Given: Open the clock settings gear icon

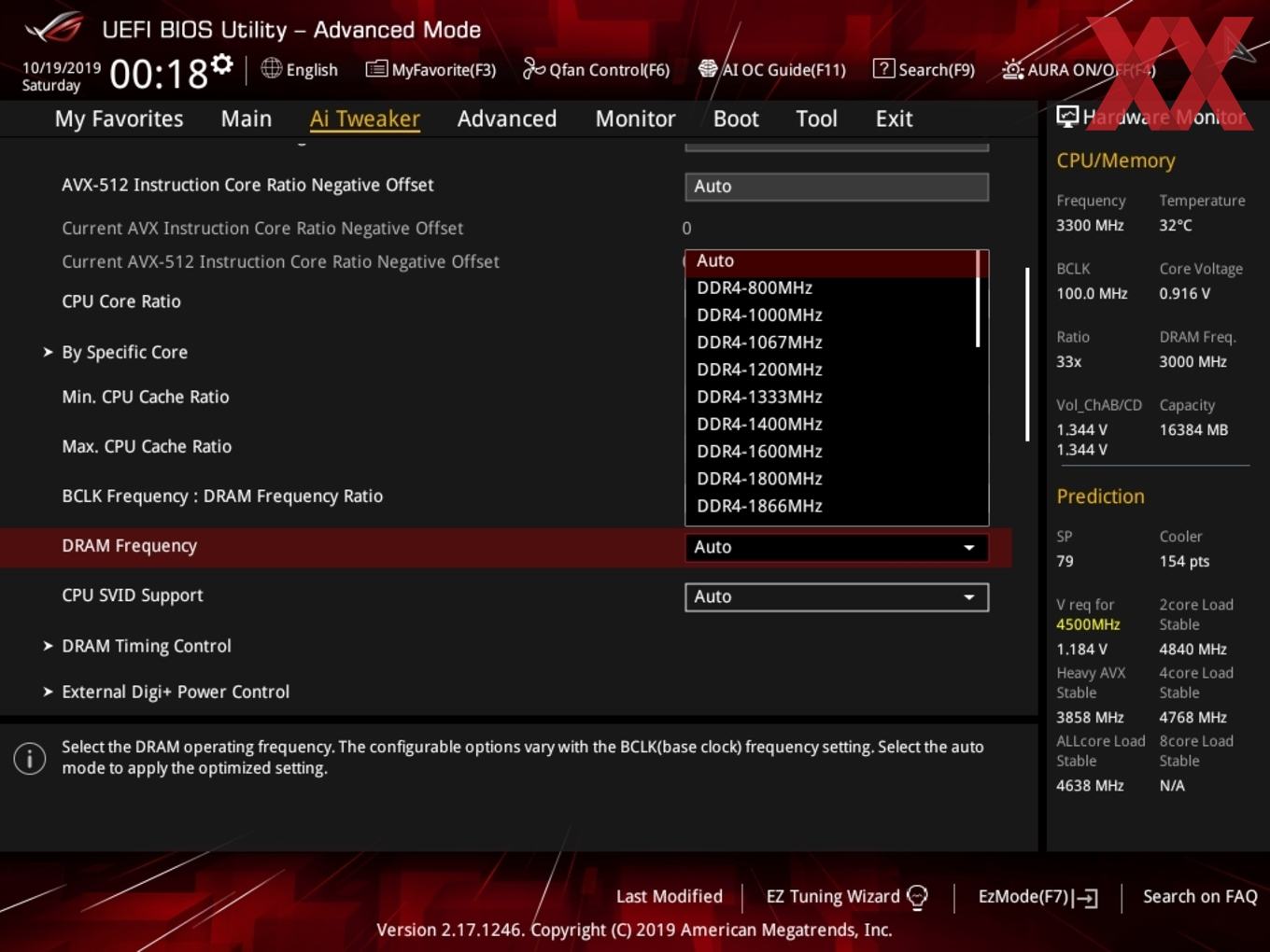Looking at the screenshot, I should 221,64.
